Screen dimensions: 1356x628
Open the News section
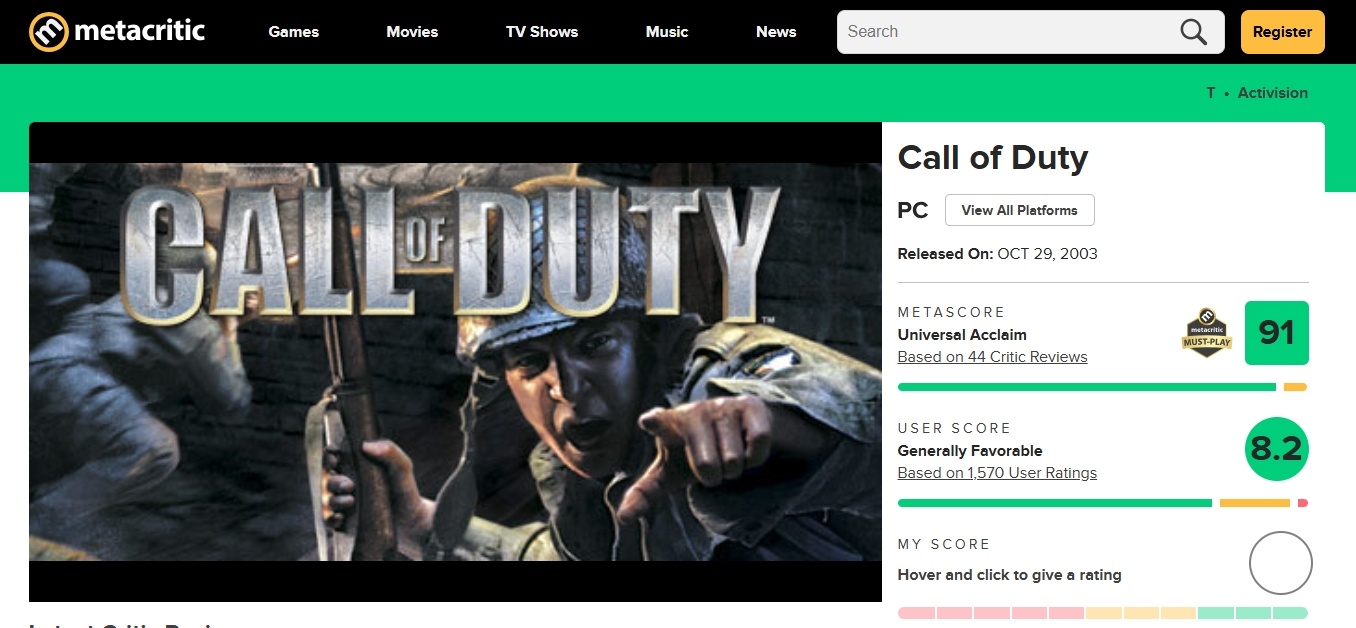click(x=775, y=31)
